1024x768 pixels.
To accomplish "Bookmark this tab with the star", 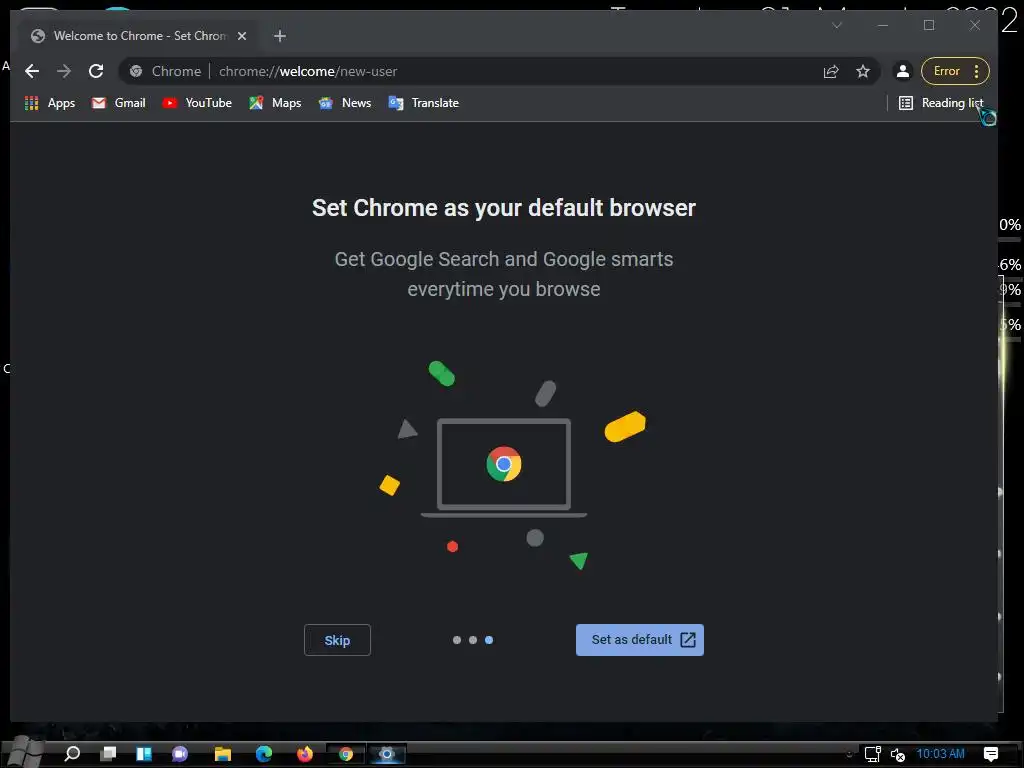I will (x=863, y=71).
